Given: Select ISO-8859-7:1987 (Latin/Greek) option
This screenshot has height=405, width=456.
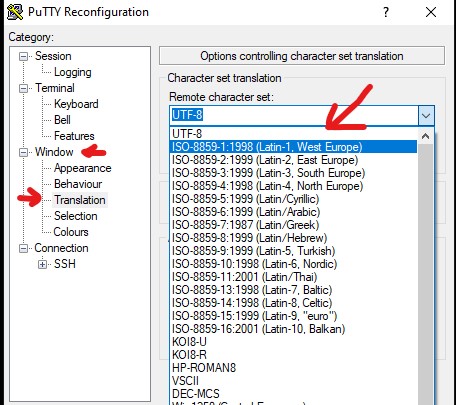Looking at the screenshot, I should point(293,225).
